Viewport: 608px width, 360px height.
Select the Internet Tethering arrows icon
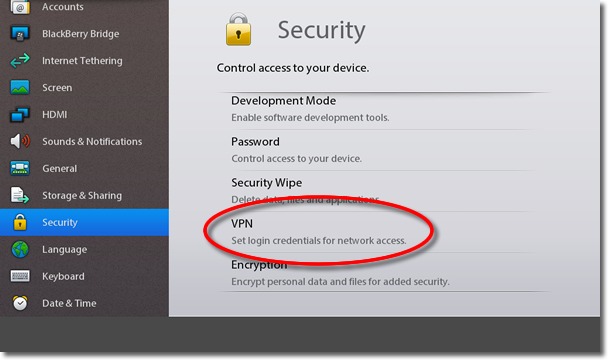point(20,61)
